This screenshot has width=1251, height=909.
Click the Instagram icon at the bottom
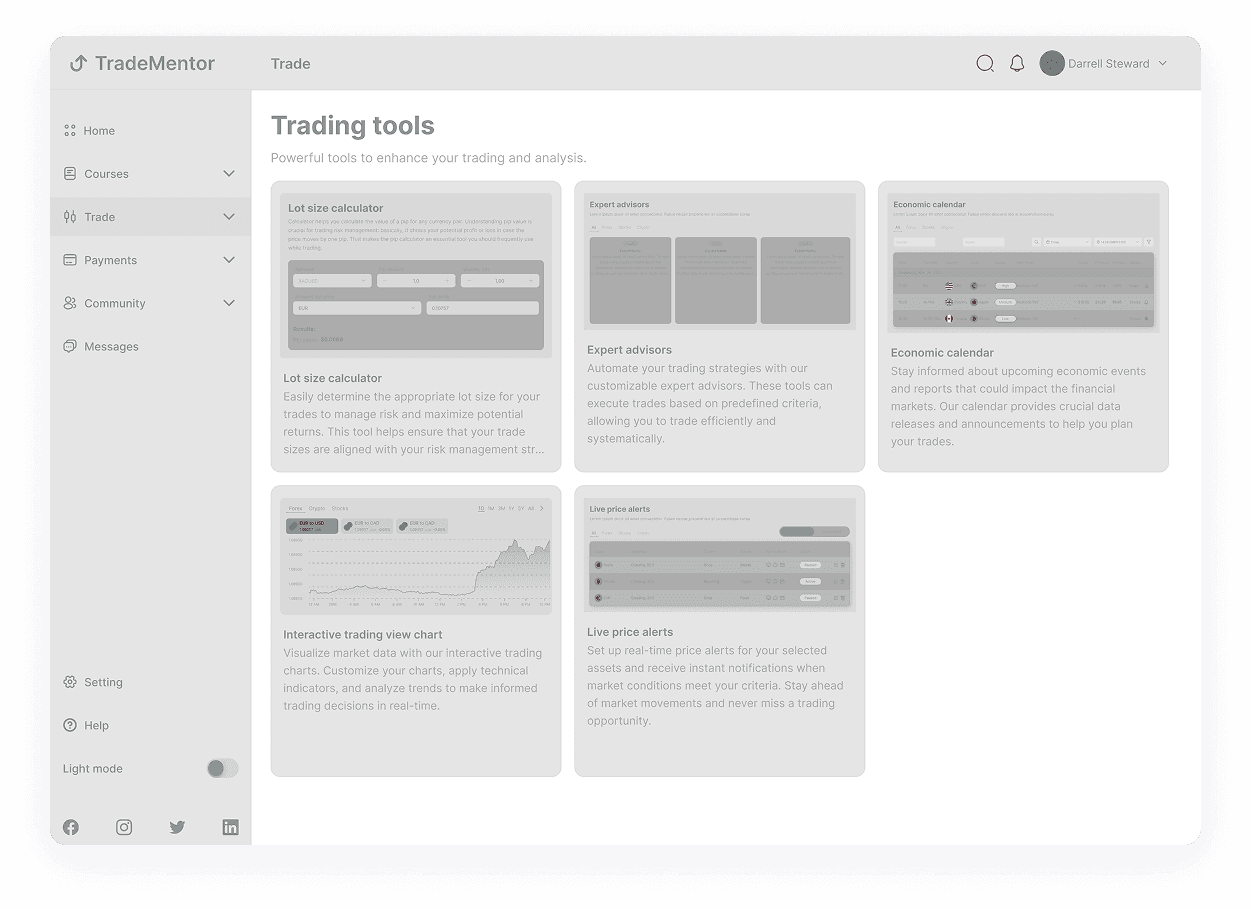click(123, 827)
